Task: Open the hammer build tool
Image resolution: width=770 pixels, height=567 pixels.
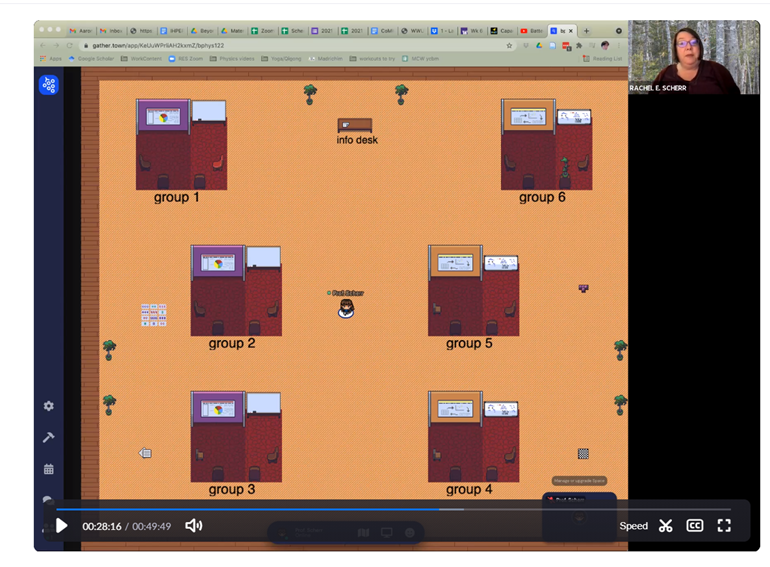Action: click(49, 437)
